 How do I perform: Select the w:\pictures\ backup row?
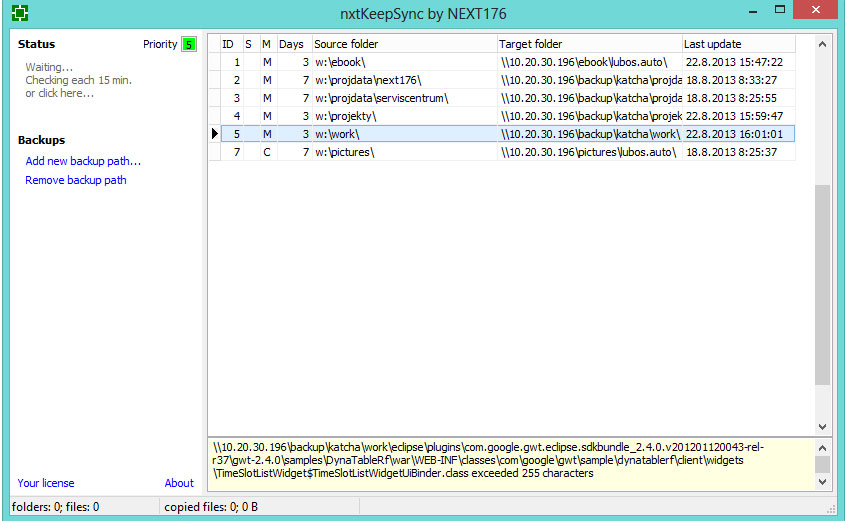pos(404,152)
